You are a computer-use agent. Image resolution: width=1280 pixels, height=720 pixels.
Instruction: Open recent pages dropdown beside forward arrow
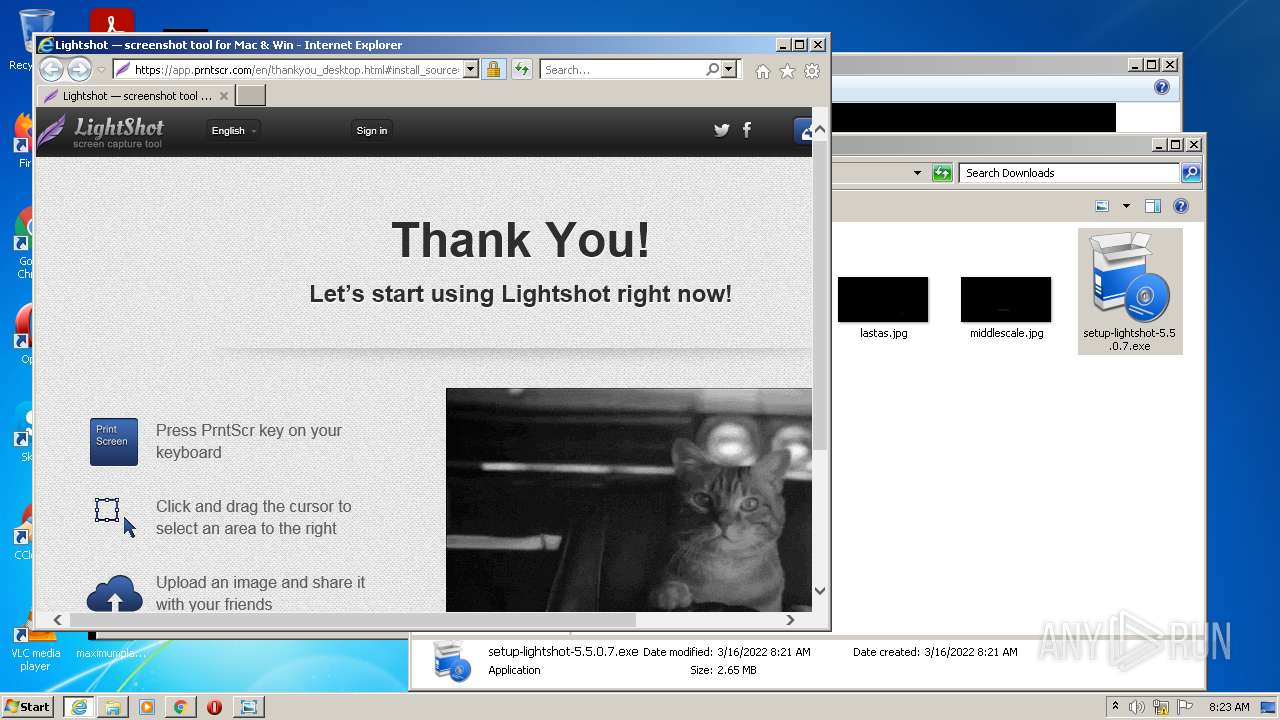tap(101, 70)
